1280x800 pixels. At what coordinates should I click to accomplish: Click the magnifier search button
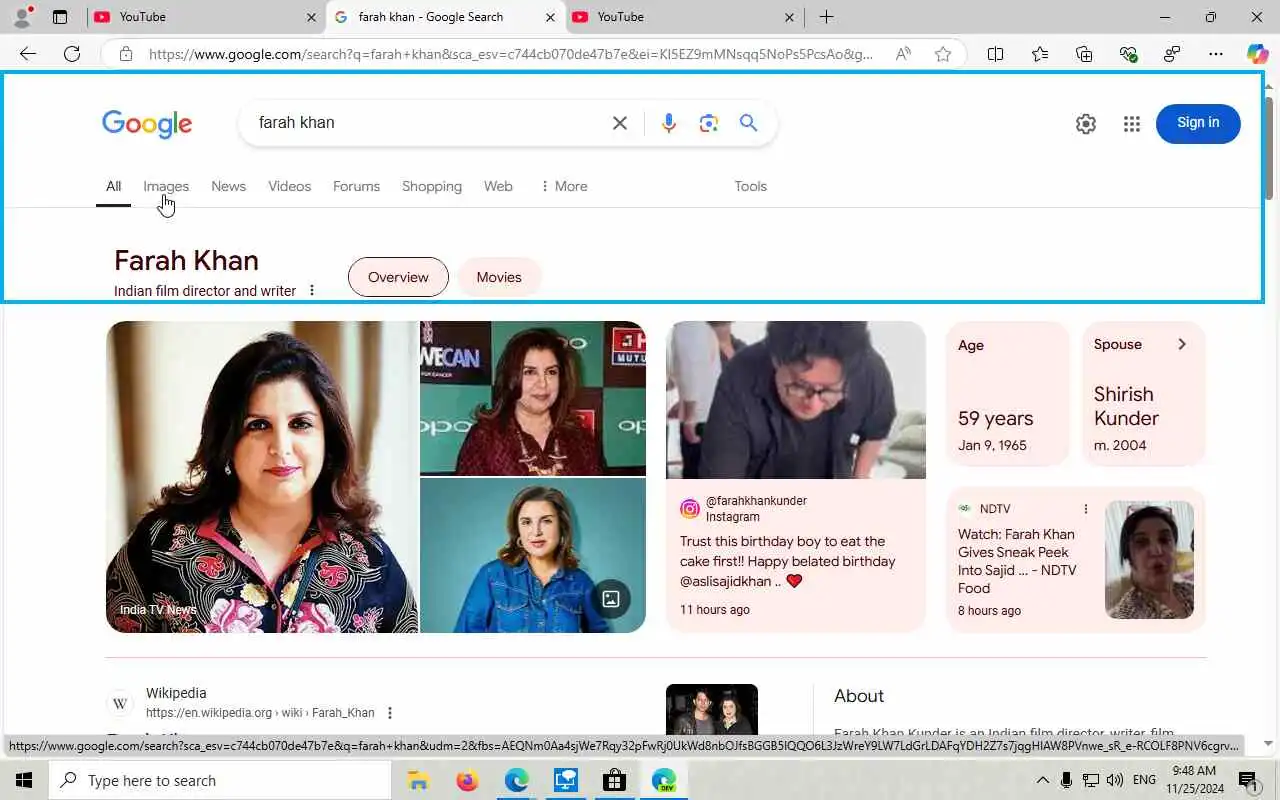748,123
